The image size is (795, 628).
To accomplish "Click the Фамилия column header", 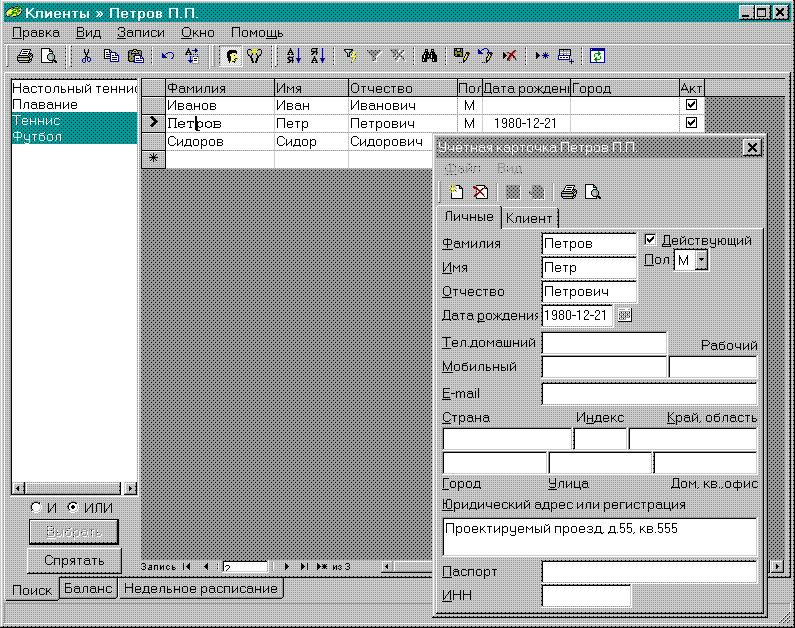I will pos(220,88).
